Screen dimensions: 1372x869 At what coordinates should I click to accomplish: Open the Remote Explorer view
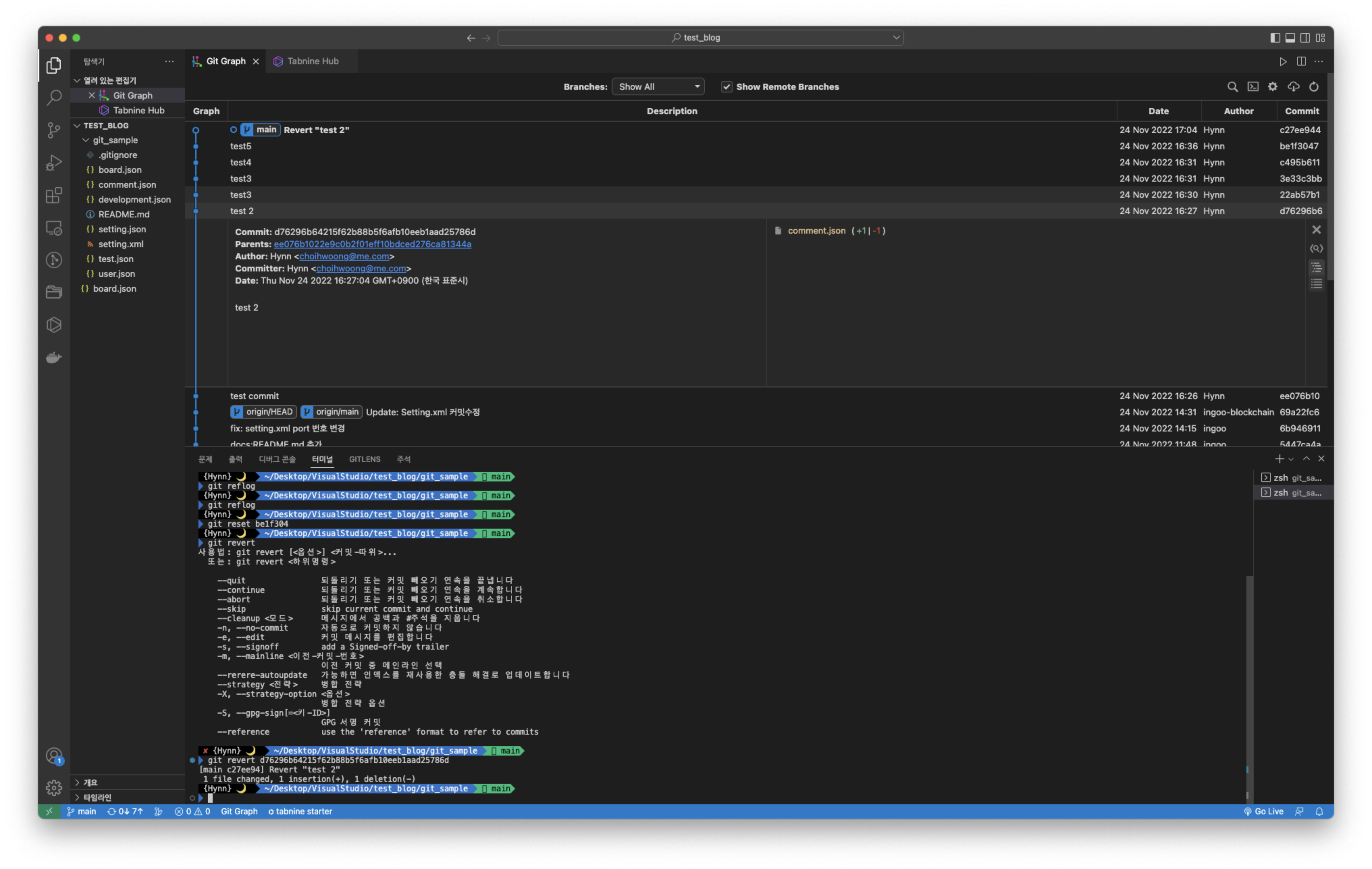pyautogui.click(x=54, y=228)
